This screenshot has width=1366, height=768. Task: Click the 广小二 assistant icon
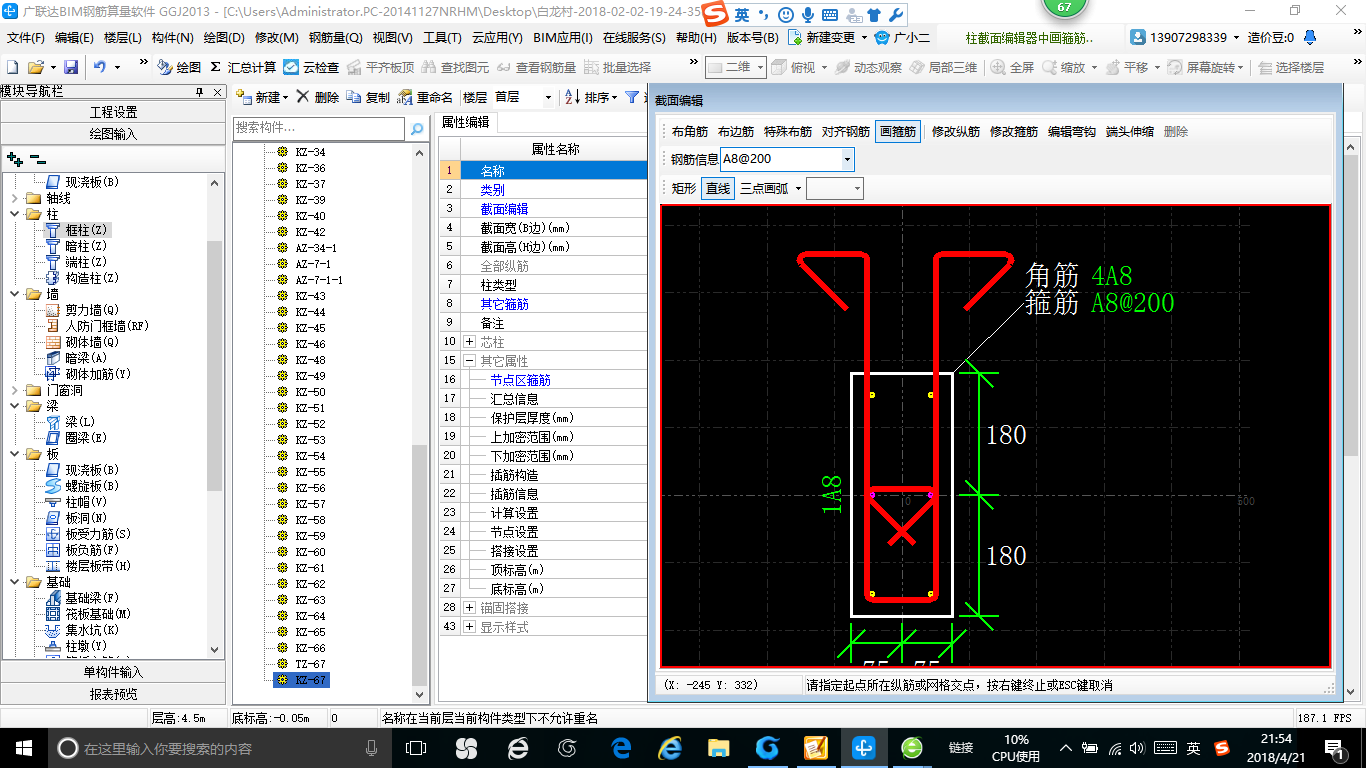point(903,38)
